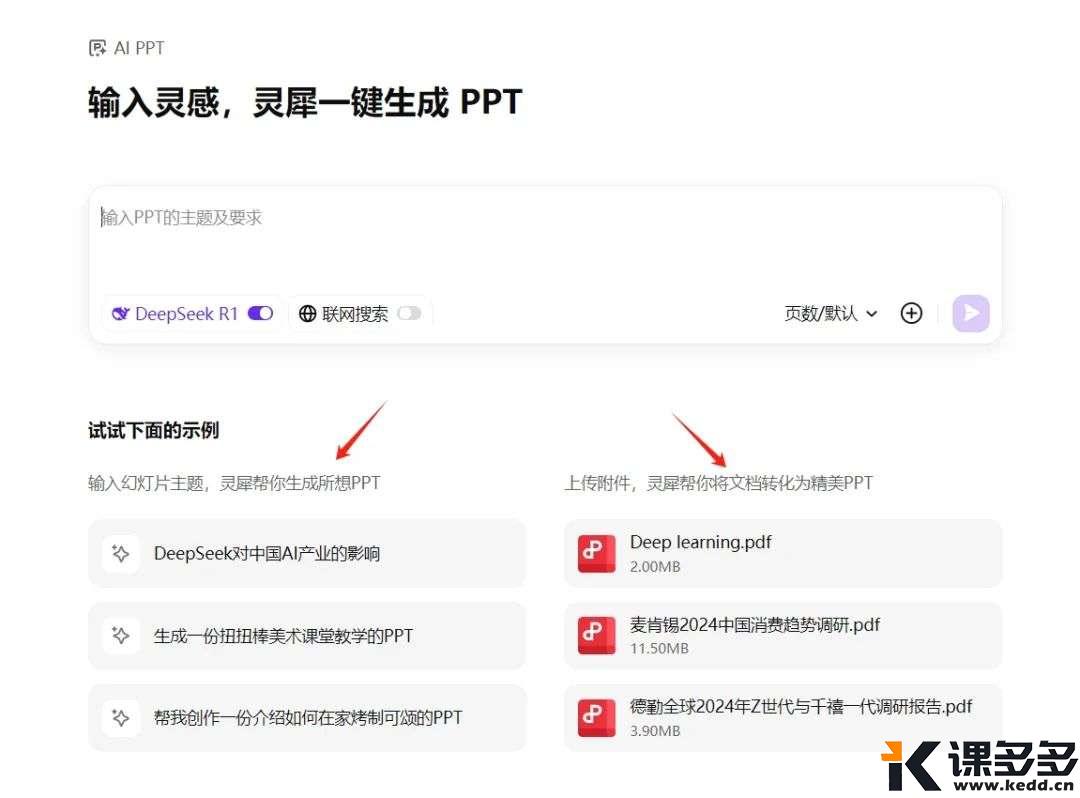This screenshot has height=798, width=1080.
Task: Choose 德勤全球2024年Z世代与千禧一代调研报告.pdf sample
Action: tap(783, 717)
